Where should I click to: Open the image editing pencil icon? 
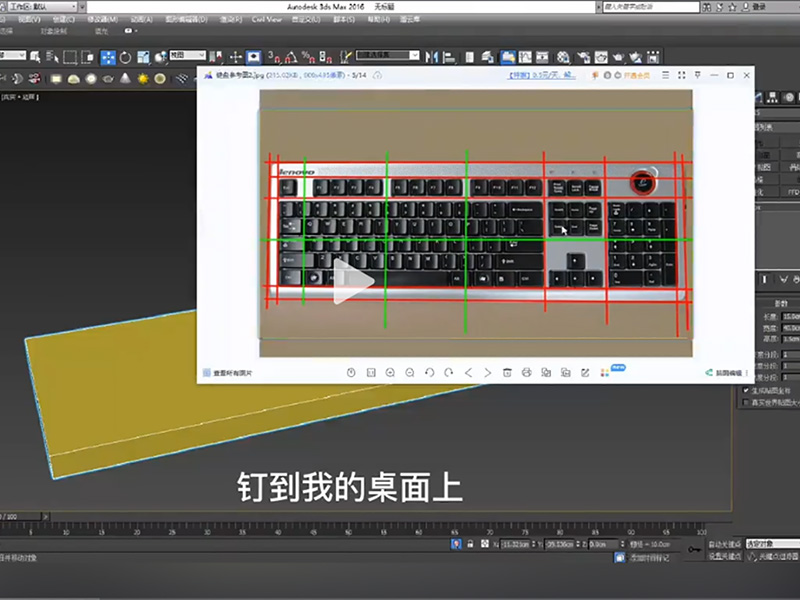point(583,371)
